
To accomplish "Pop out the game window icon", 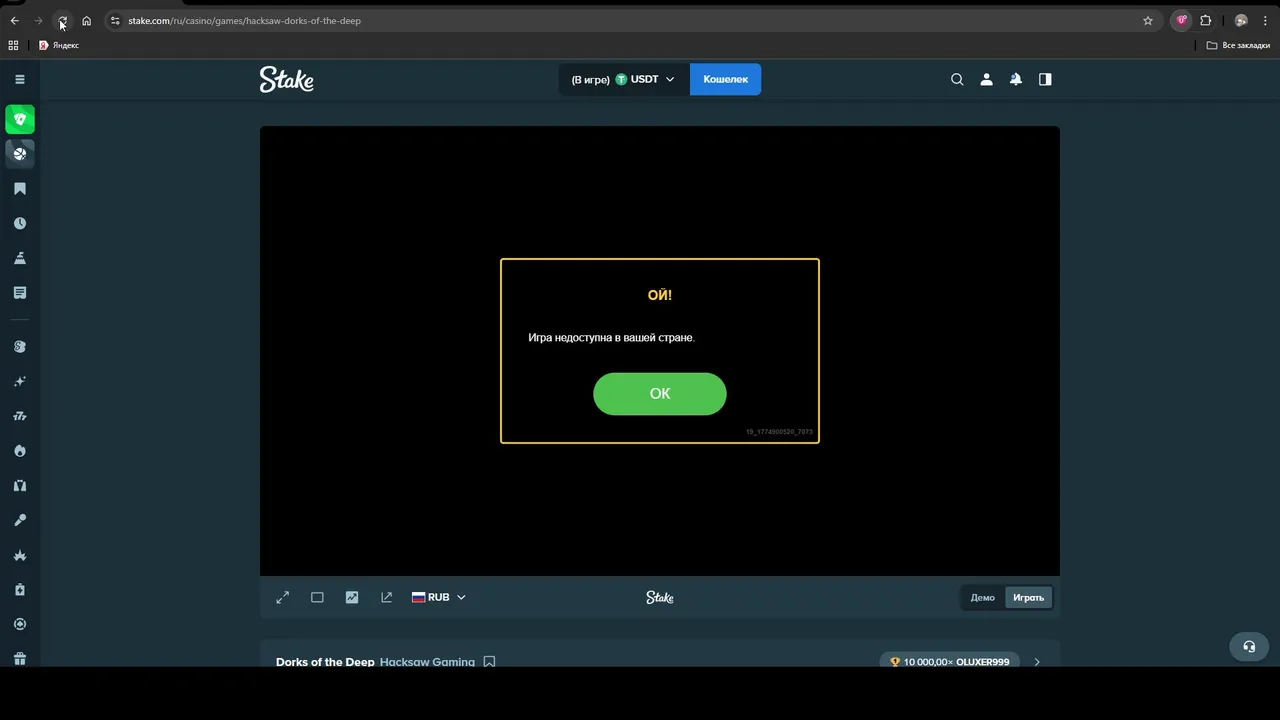I will 387,597.
